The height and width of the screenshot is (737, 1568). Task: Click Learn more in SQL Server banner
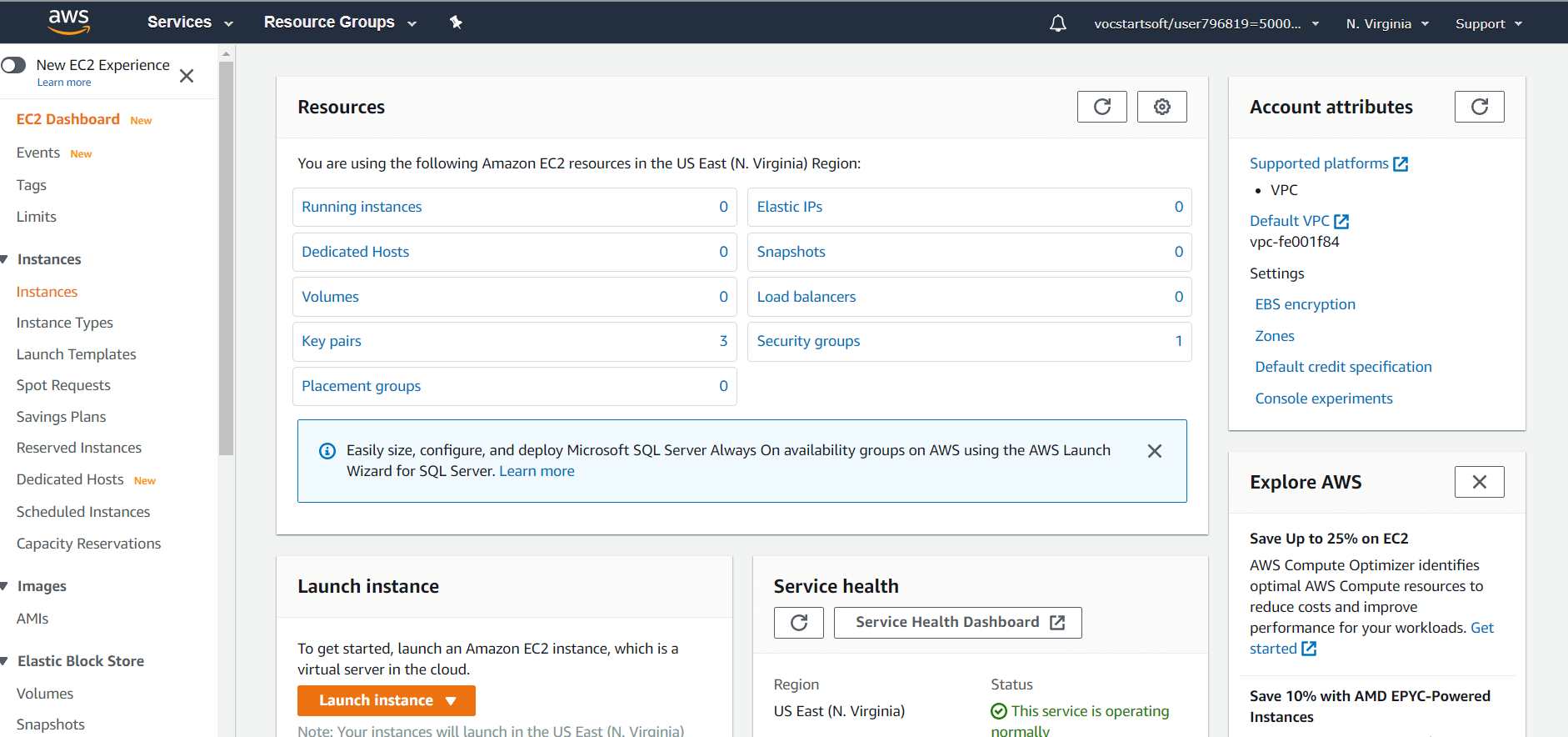coord(537,471)
